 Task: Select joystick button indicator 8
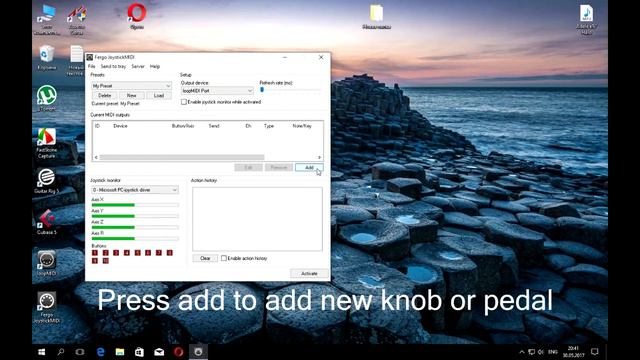click(170, 253)
